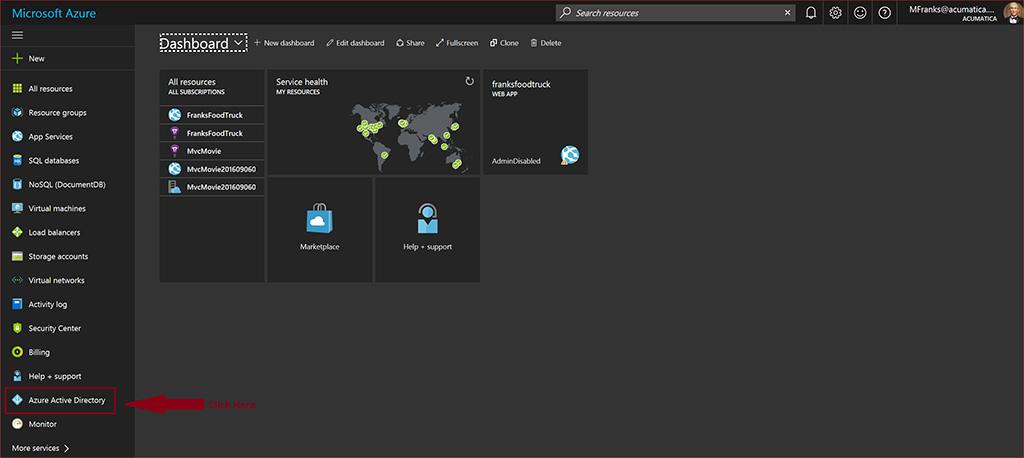Screen dimensions: 1024x458
Task: Click New dashboard in toolbar
Action: tap(284, 43)
